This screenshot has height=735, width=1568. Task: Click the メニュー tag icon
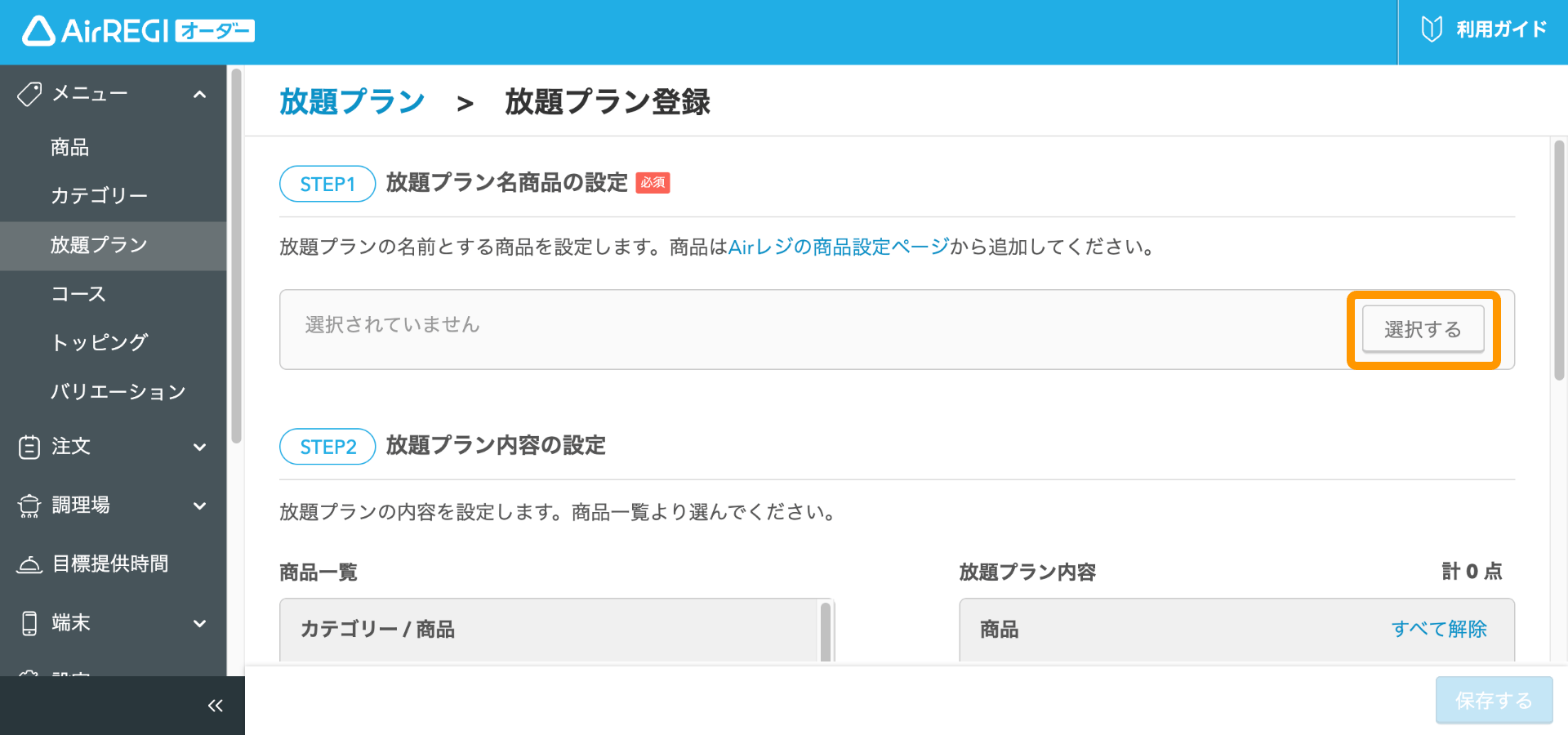tap(29, 94)
